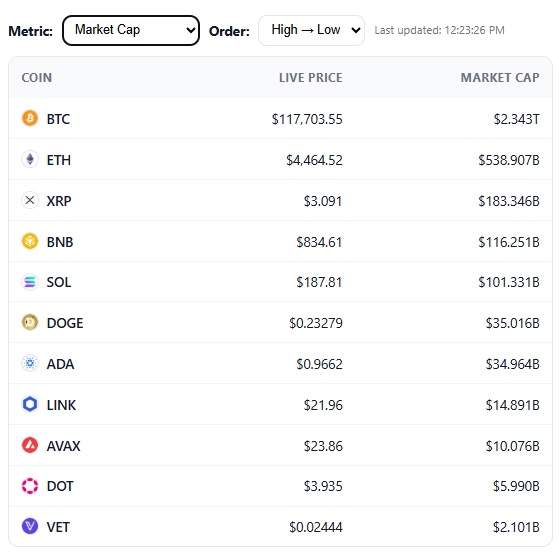Click the XRP coin icon
559x554 pixels.
point(30,200)
